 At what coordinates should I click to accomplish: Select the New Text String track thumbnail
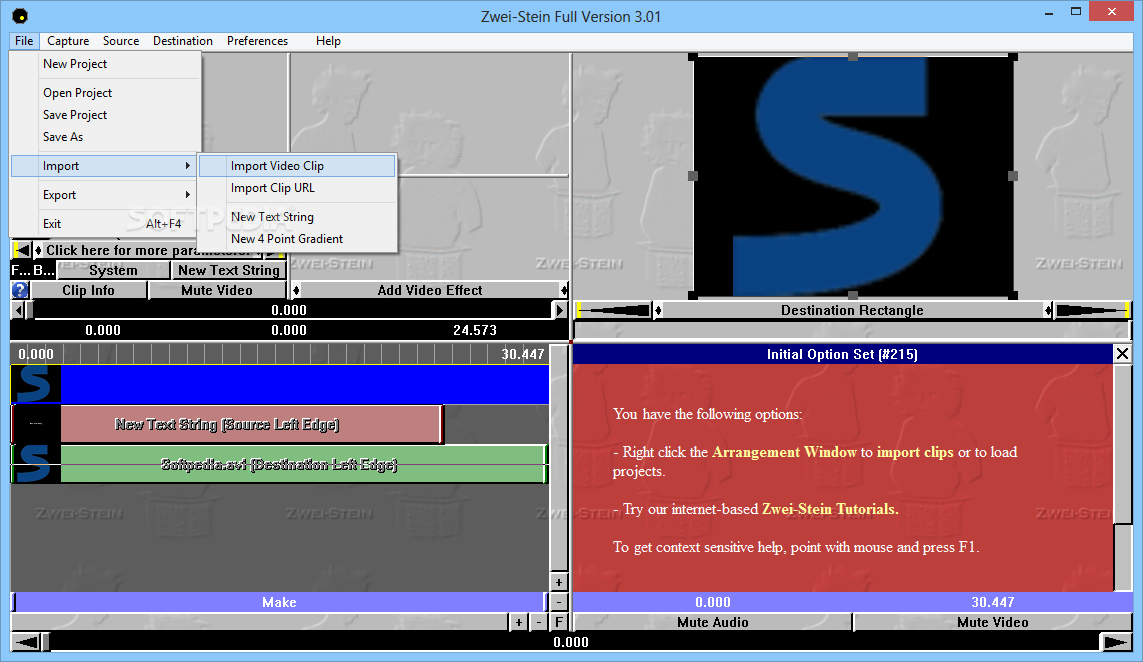pyautogui.click(x=35, y=424)
